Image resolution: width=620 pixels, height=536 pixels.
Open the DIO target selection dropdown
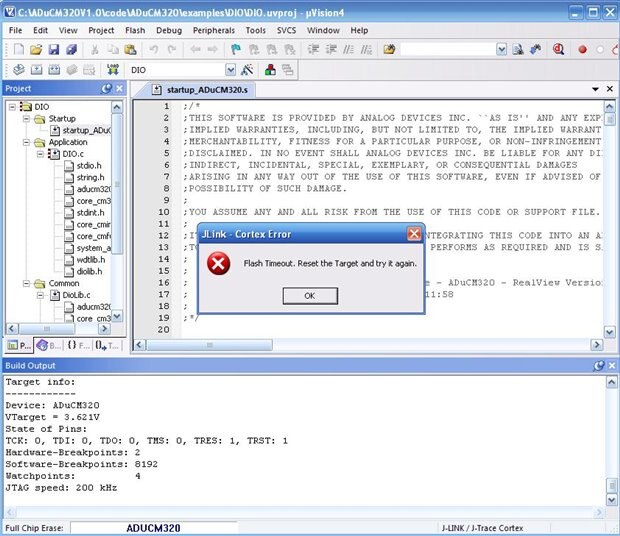coord(231,70)
